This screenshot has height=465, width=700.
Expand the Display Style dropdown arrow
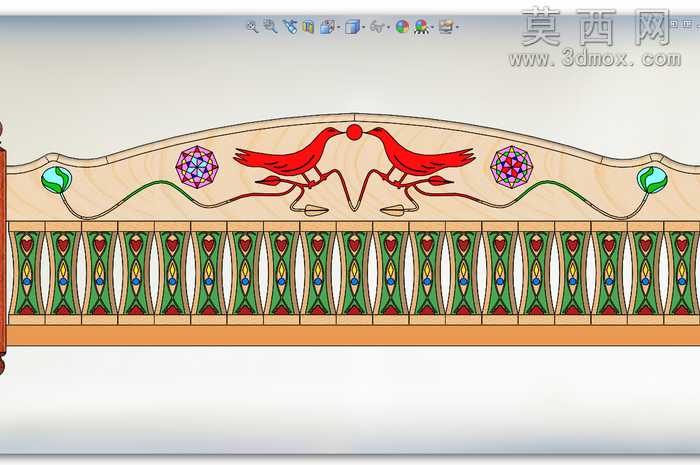pos(363,27)
